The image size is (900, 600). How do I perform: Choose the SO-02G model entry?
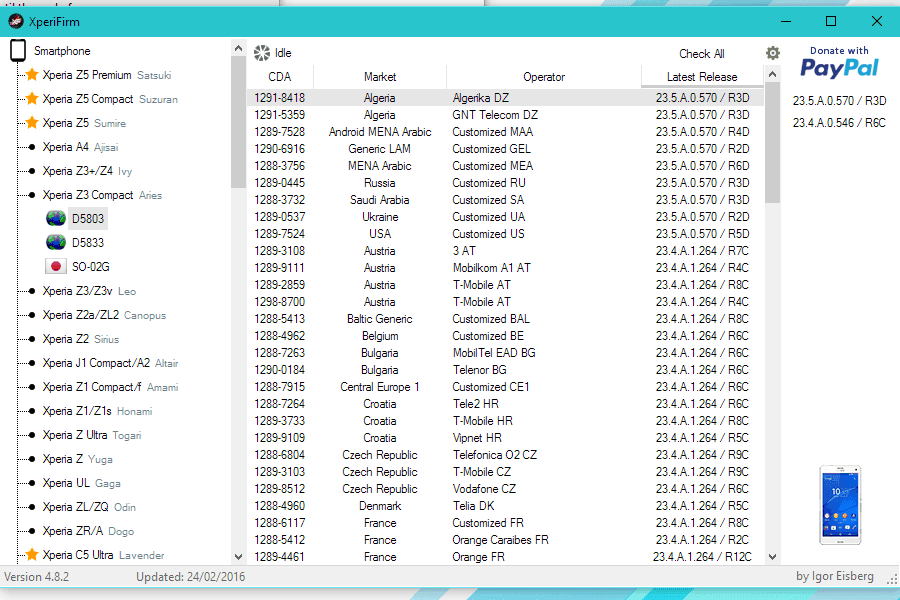91,267
